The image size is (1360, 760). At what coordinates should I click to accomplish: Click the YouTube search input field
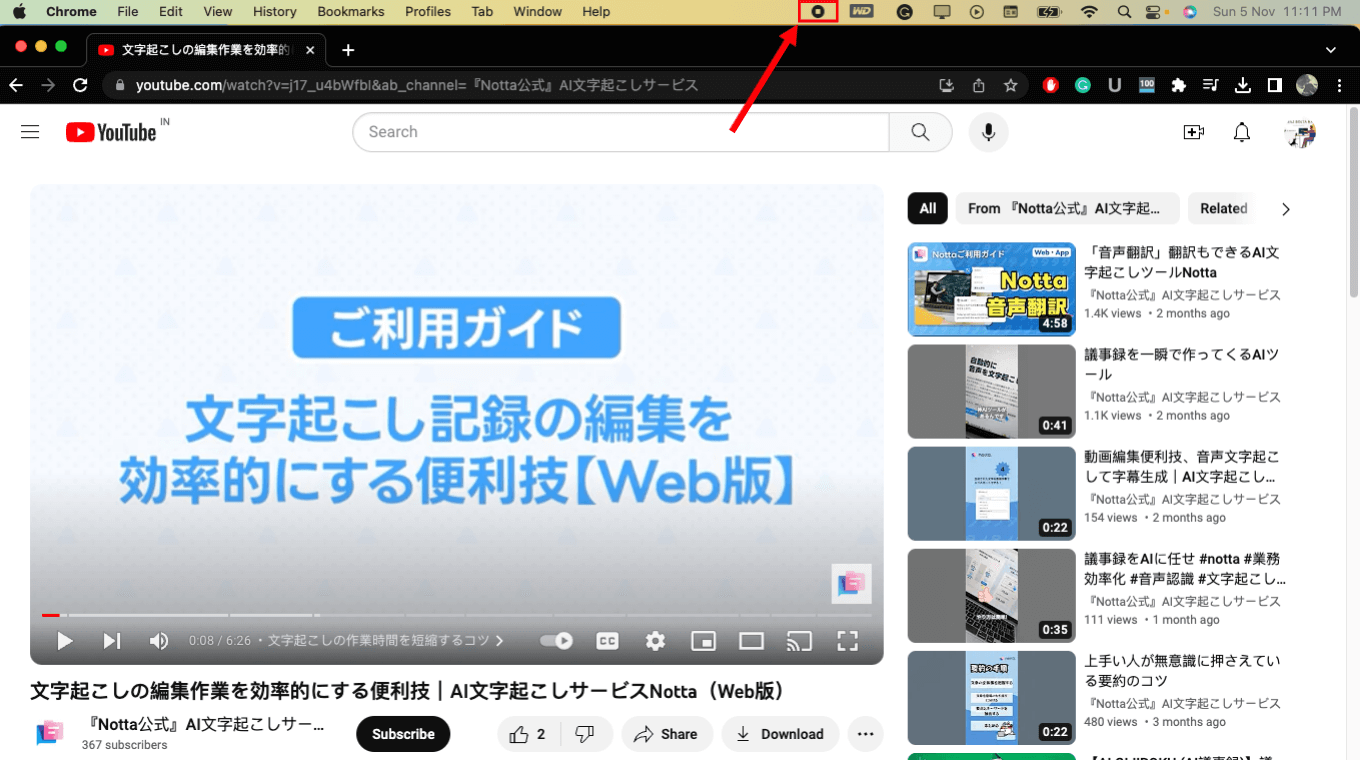620,132
